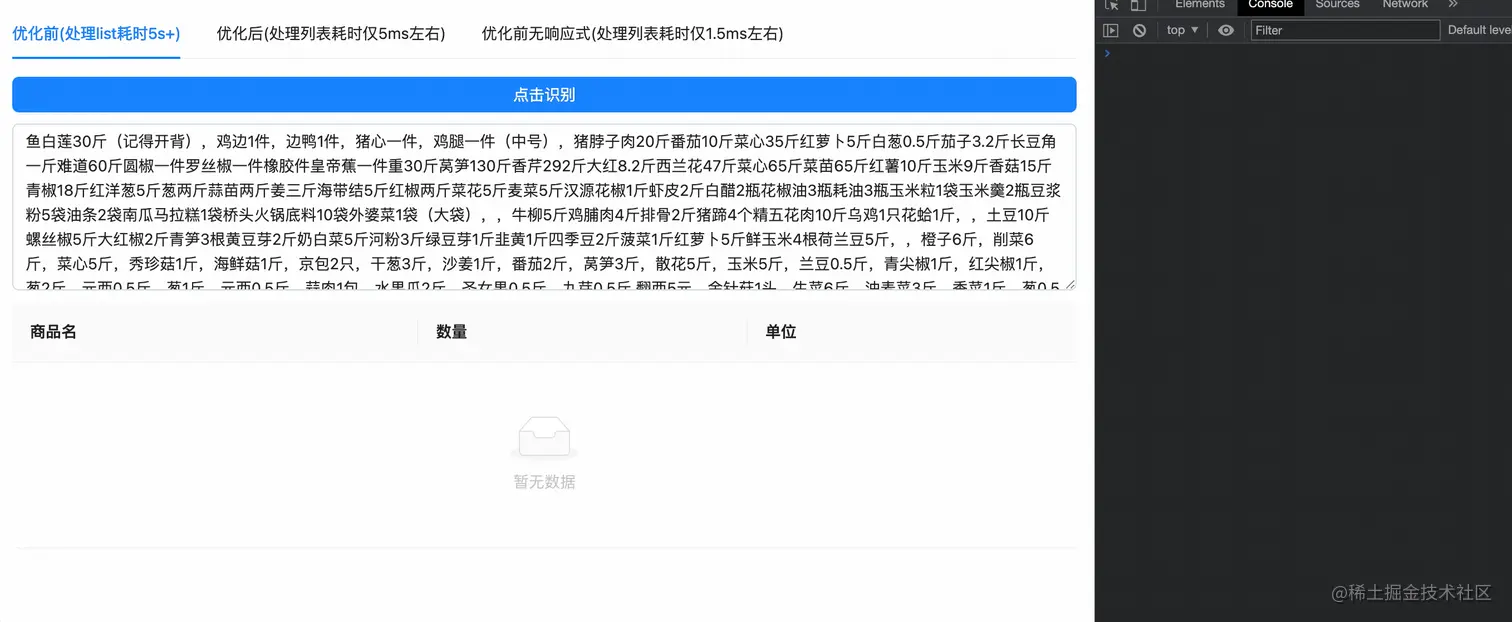Click inside the product list textarea
This screenshot has height=622, width=1512.
point(544,207)
